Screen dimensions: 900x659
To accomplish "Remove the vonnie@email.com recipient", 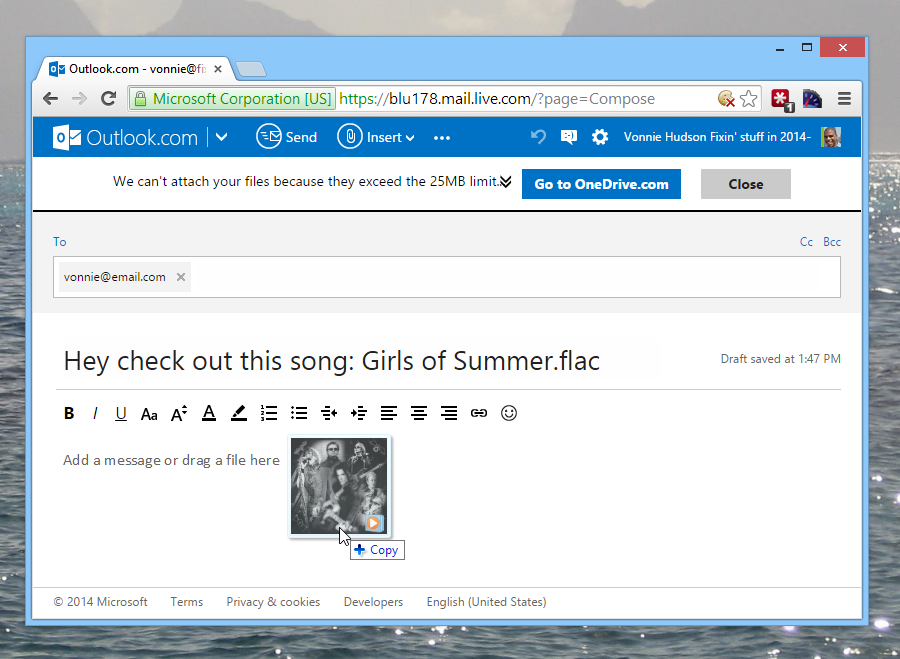I will pos(181,277).
